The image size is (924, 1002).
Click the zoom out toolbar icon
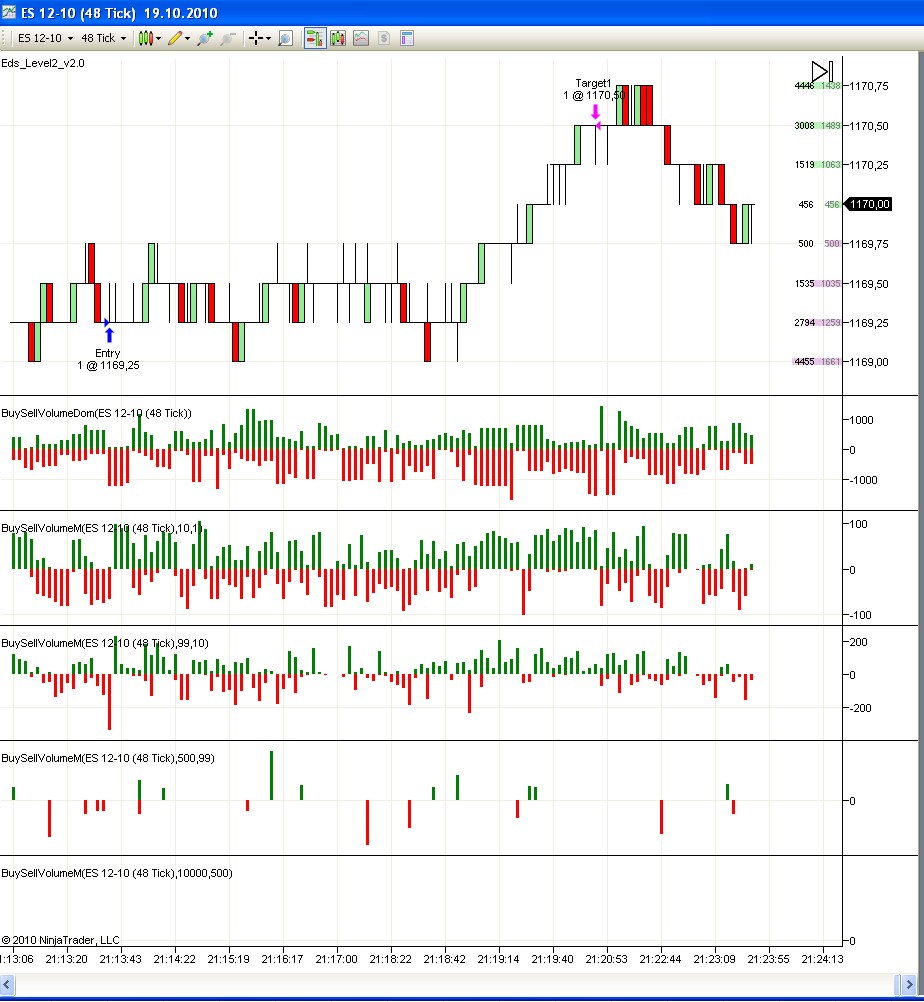pos(228,39)
